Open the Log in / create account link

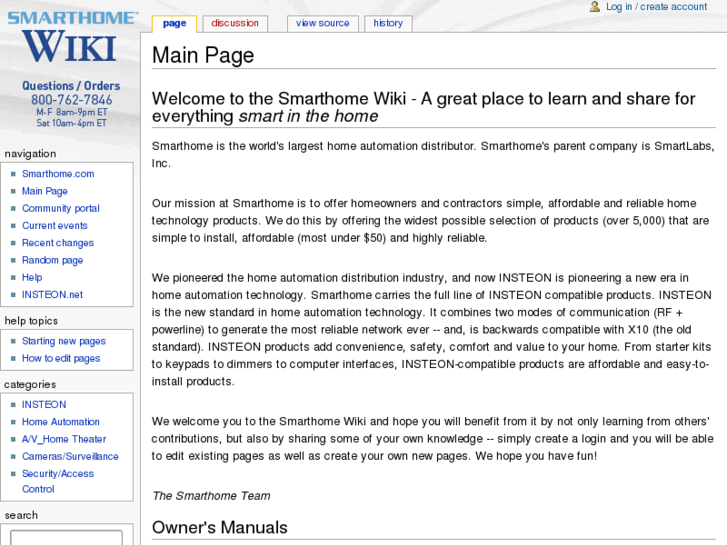[x=656, y=6]
